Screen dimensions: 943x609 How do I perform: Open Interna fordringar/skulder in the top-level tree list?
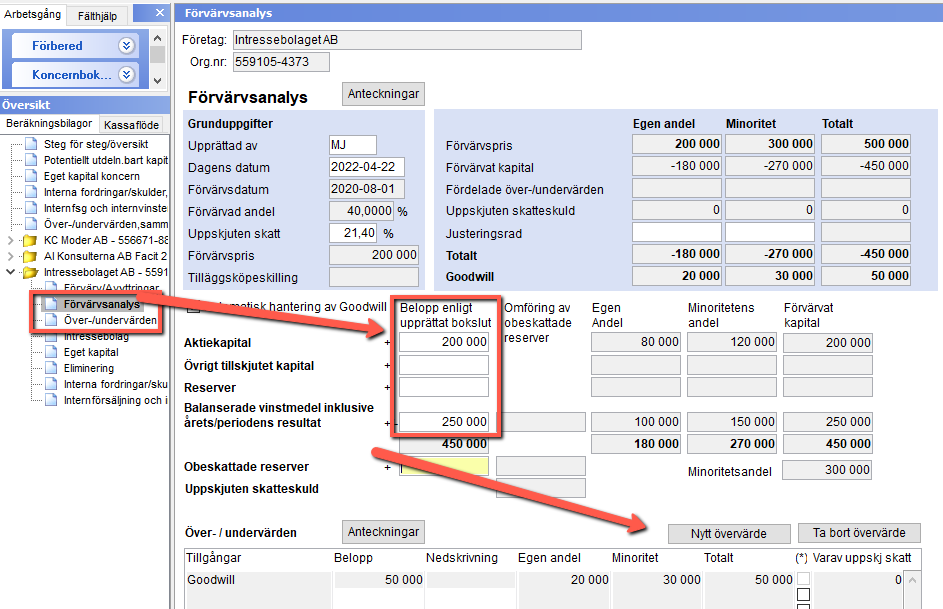105,192
